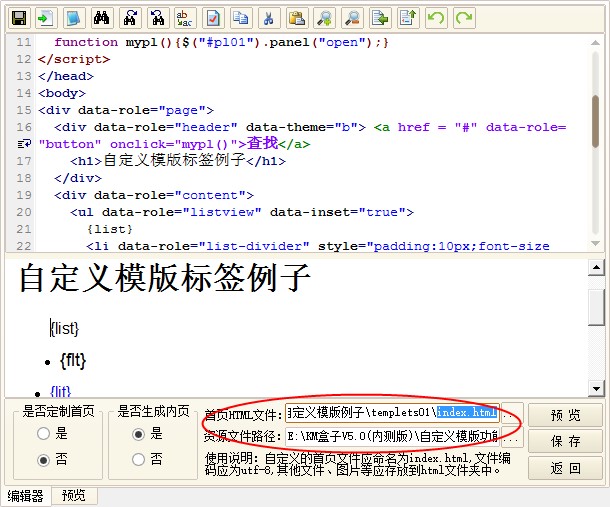Click the preview pane scroll down arrow
610x507 pixels.
click(x=596, y=388)
